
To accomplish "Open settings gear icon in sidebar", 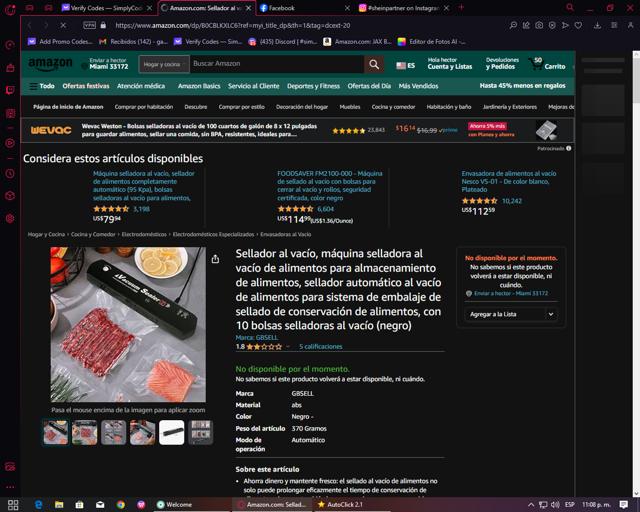I will point(10,218).
